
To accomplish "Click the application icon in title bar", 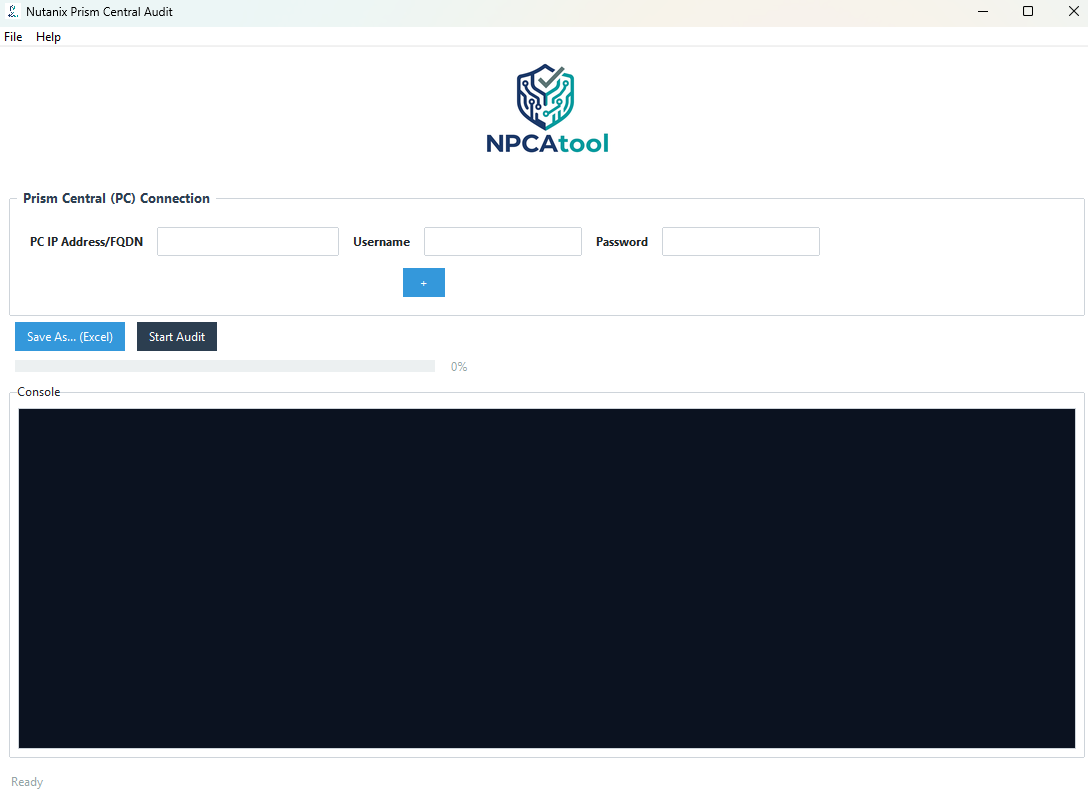I will 13,11.
